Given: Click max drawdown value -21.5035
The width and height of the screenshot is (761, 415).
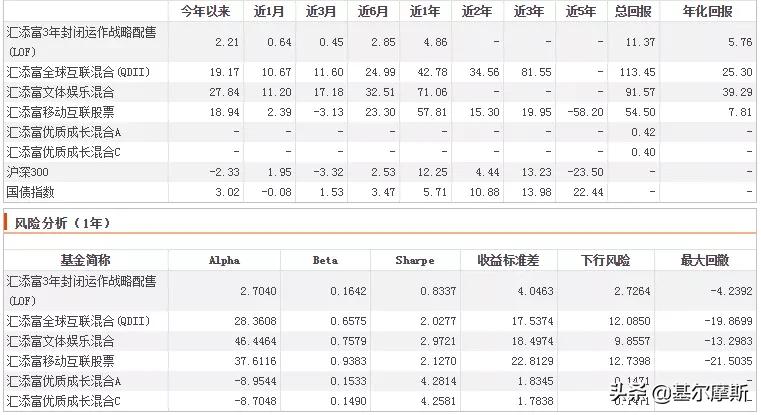Looking at the screenshot, I should (728, 361).
